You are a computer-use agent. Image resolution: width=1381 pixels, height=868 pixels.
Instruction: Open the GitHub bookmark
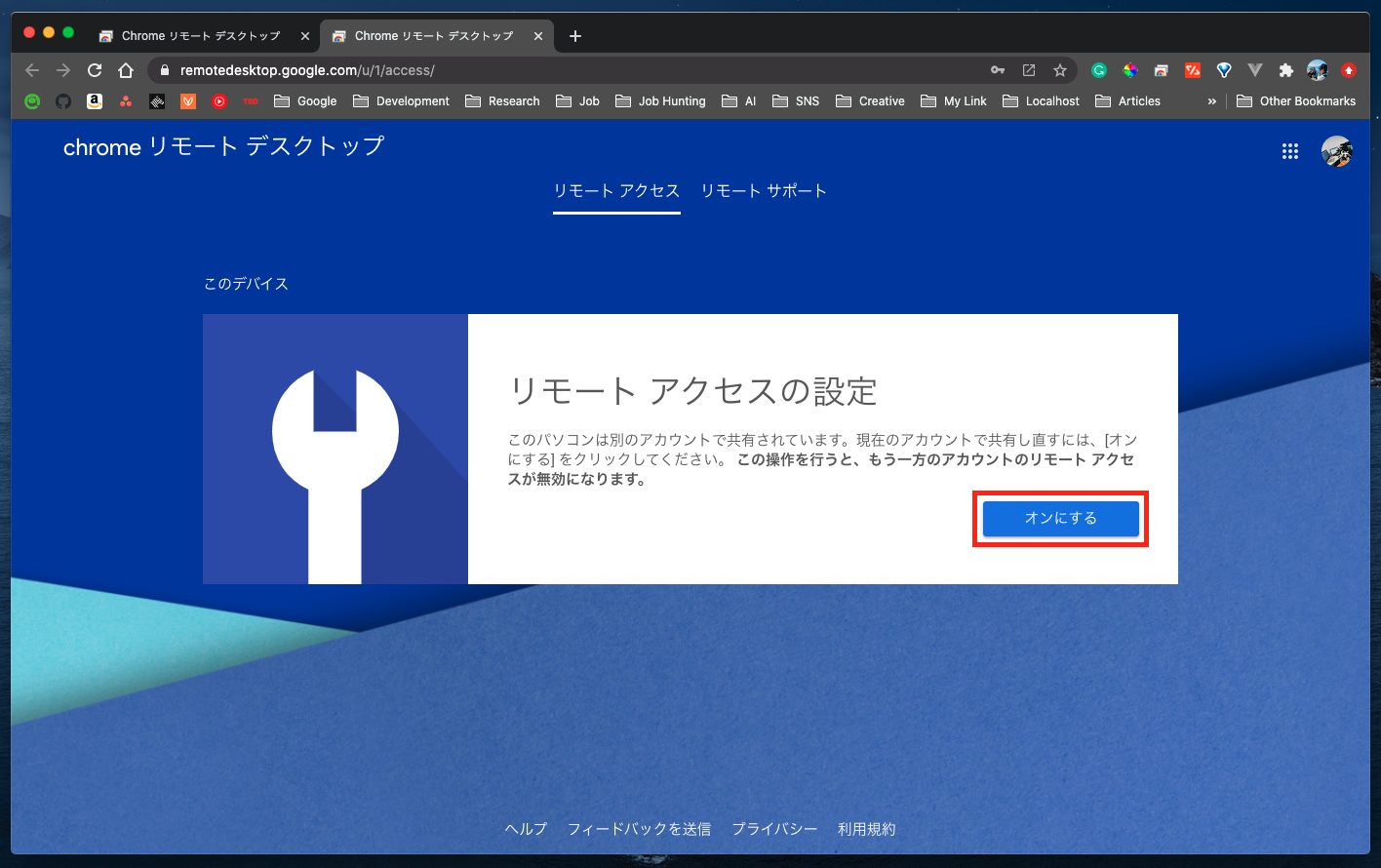63,101
